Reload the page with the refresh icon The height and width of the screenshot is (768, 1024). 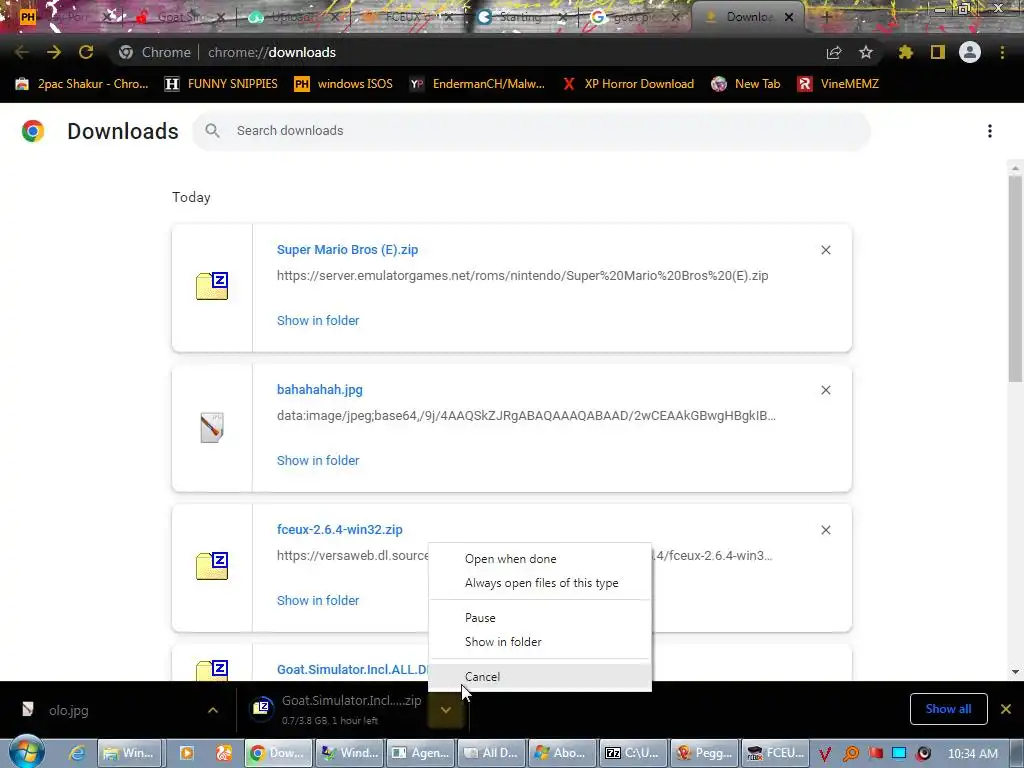click(x=86, y=52)
